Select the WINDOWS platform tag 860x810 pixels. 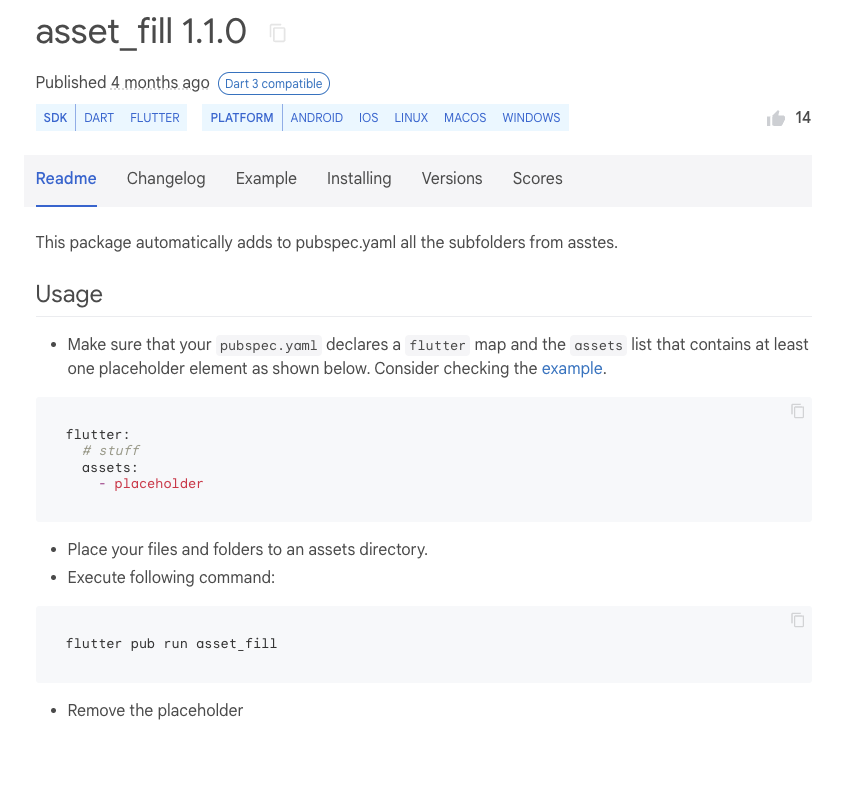(531, 118)
